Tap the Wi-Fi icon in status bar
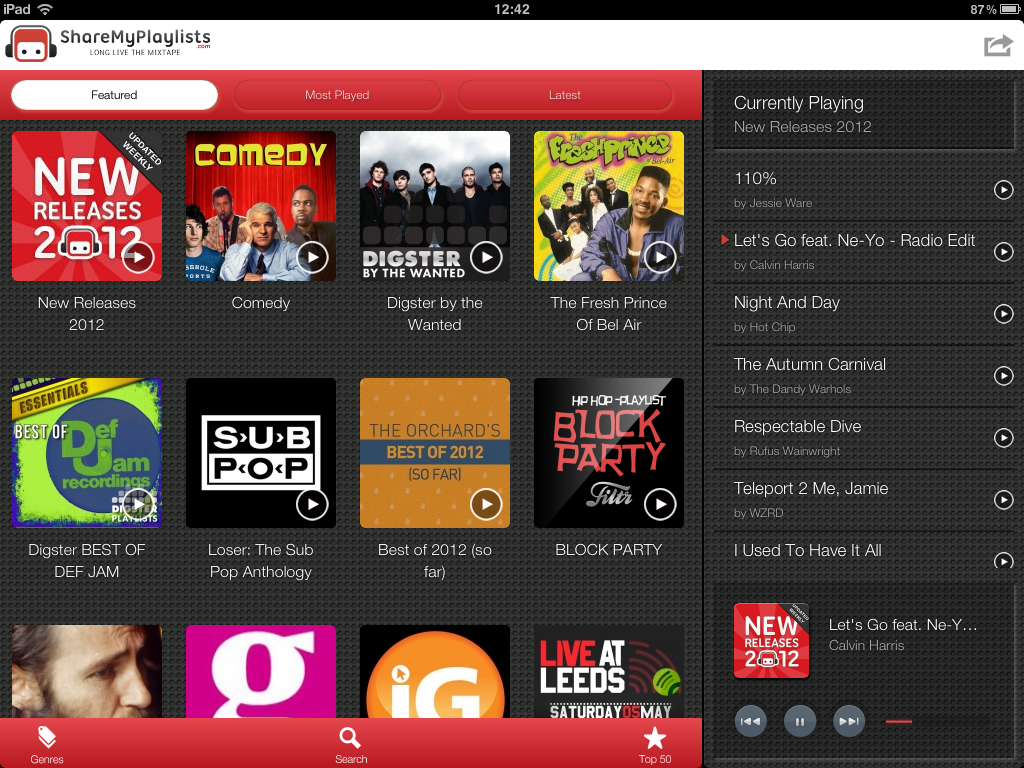The image size is (1024, 768). tap(45, 9)
